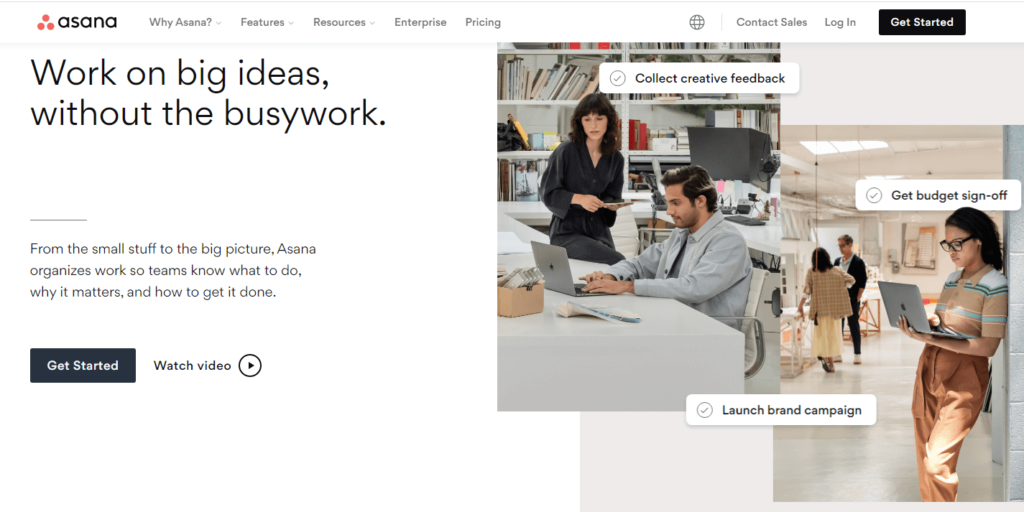Image resolution: width=1024 pixels, height=512 pixels.
Task: Go to the Pricing page
Action: pos(483,22)
